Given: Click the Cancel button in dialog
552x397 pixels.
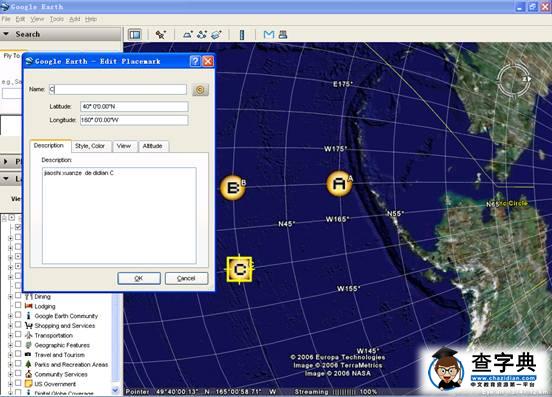Looking at the screenshot, I should pos(186,278).
